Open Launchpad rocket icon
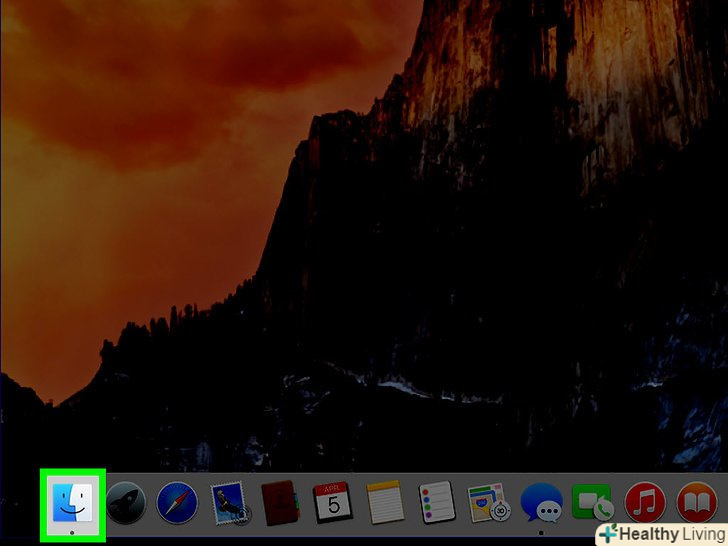Image resolution: width=728 pixels, height=546 pixels. (126, 503)
